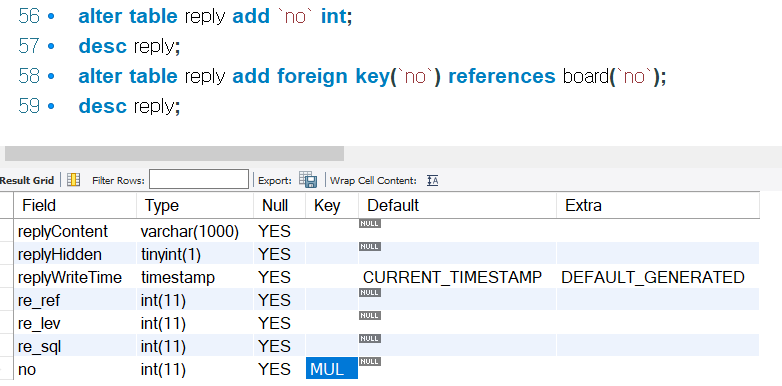Click the Result Grid view icon
This screenshot has width=782, height=386.
73,180
